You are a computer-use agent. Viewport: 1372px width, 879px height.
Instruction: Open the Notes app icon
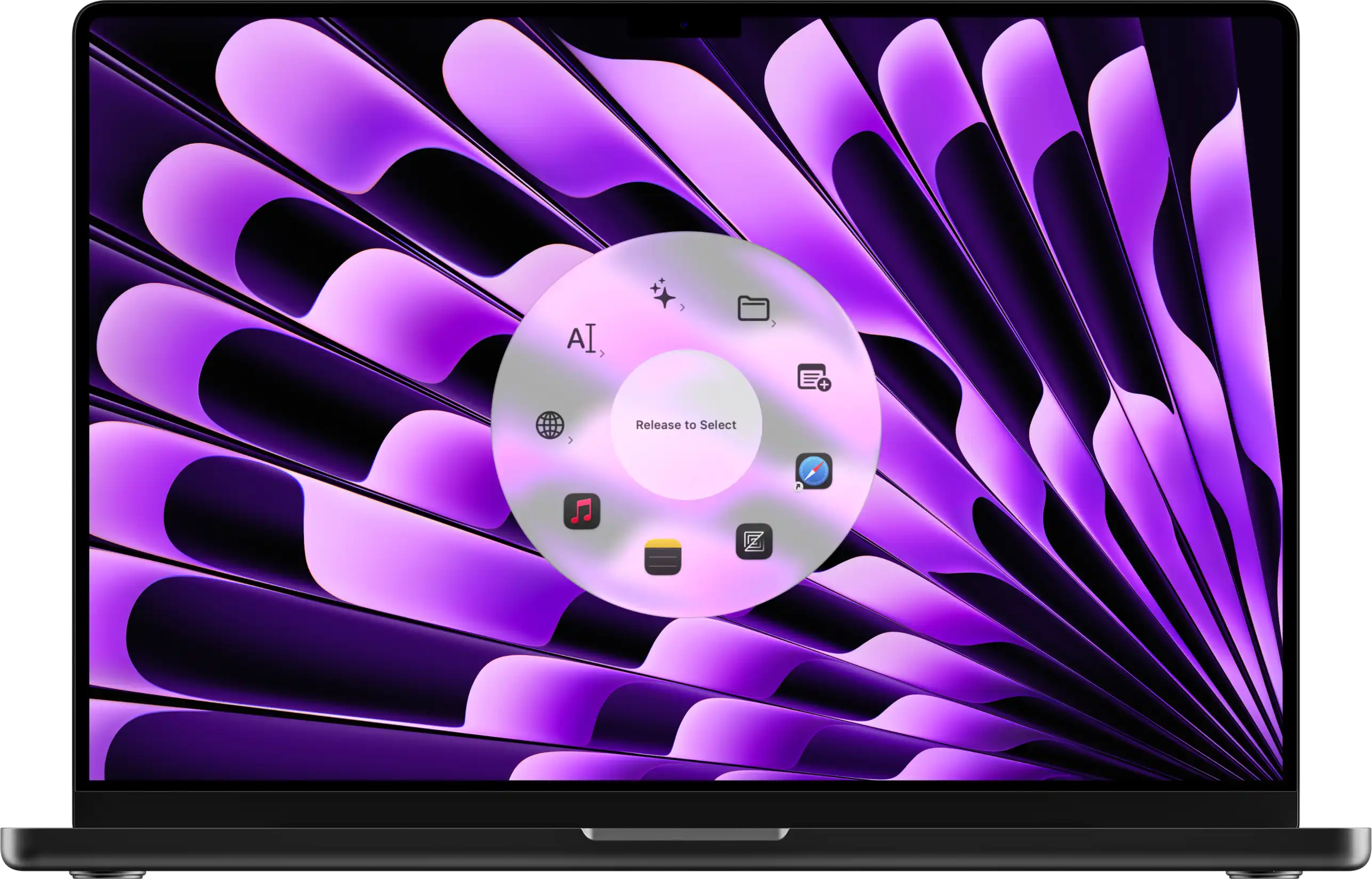663,557
